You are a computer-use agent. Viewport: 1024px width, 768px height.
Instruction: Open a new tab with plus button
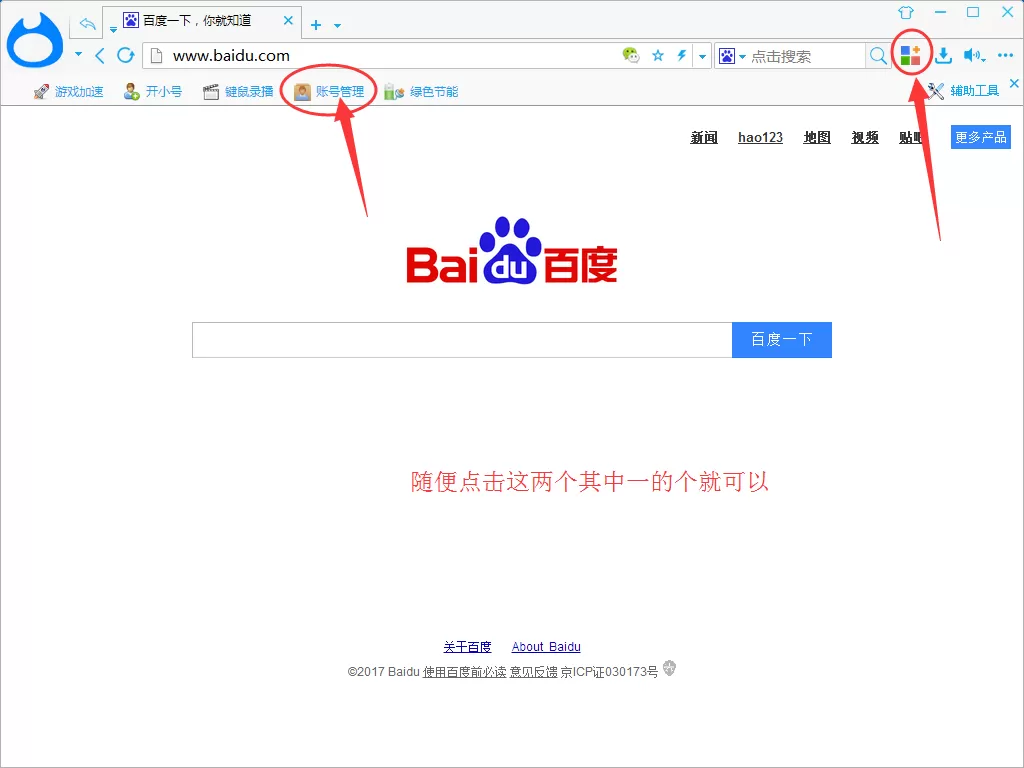[x=316, y=25]
